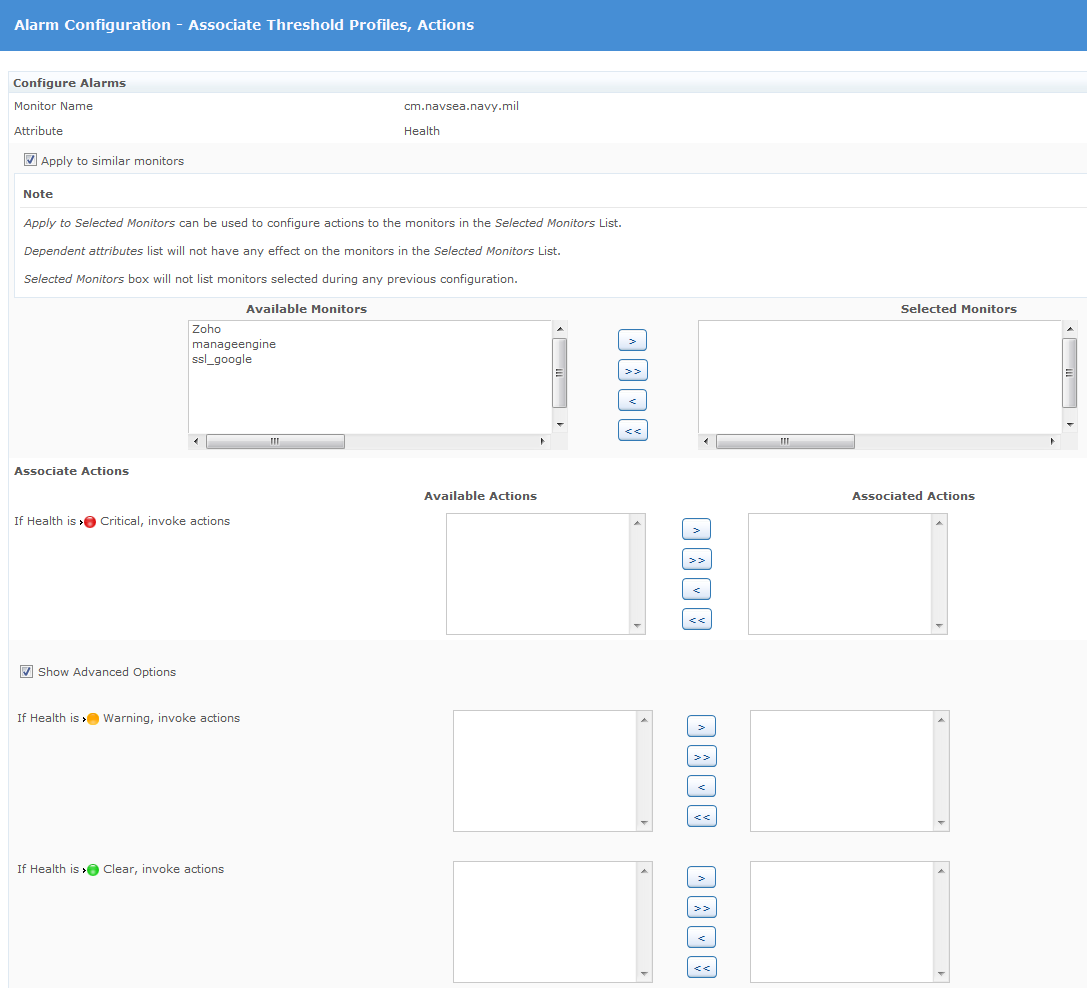Screen dimensions: 1087x988
Task: Add all monitors using the >> button
Action: pyautogui.click(x=632, y=371)
